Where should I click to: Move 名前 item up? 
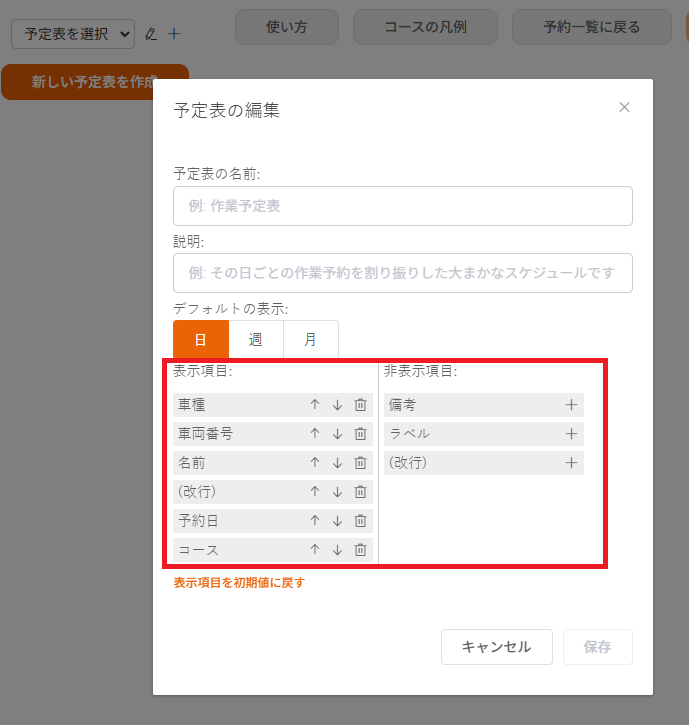coord(314,463)
